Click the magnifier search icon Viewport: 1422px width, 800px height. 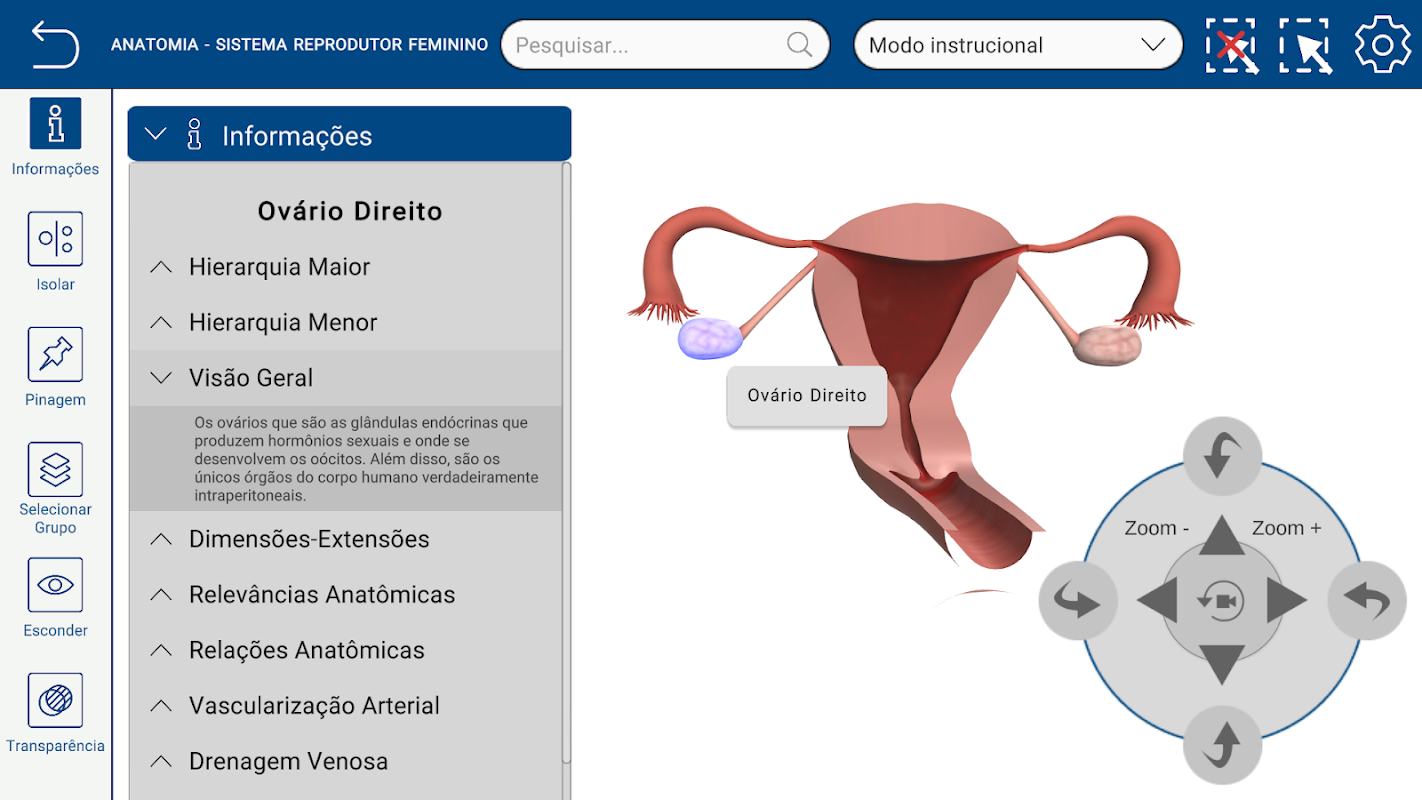coord(799,45)
